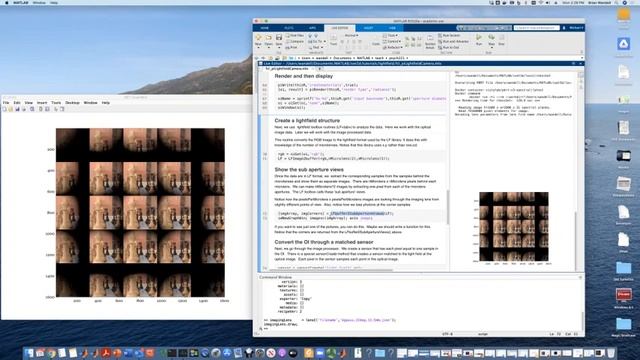Viewport: 640px width, 360px height.
Task: Click Find Files in the ribbon
Action: pos(295,36)
